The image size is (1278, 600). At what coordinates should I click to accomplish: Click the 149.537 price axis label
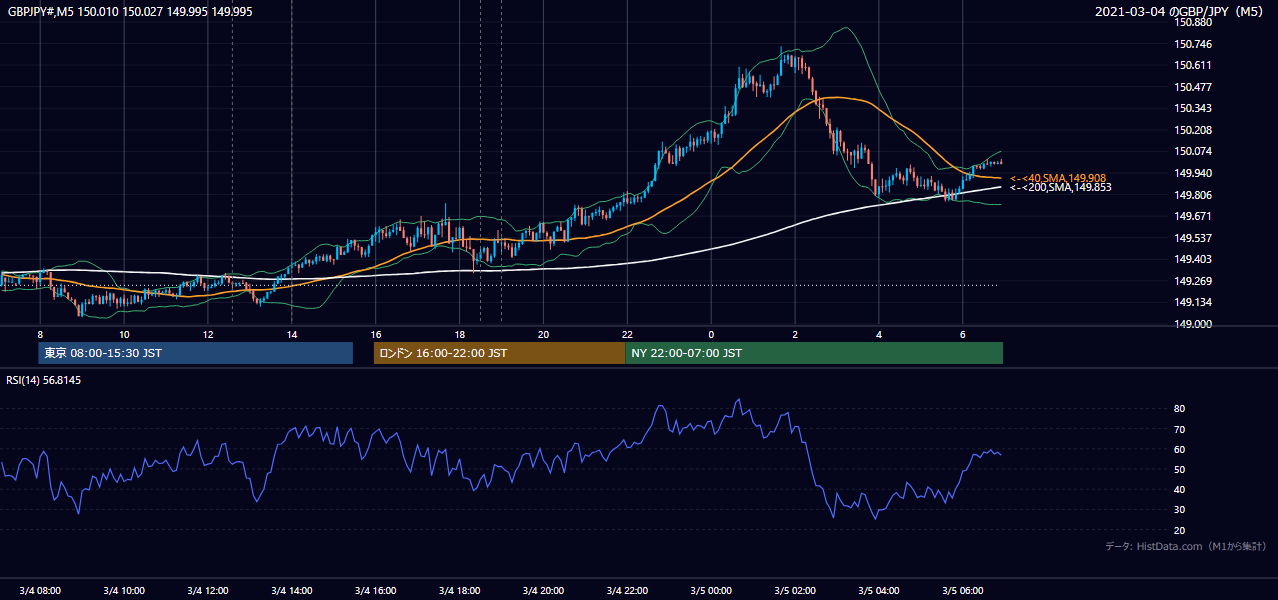click(1194, 238)
